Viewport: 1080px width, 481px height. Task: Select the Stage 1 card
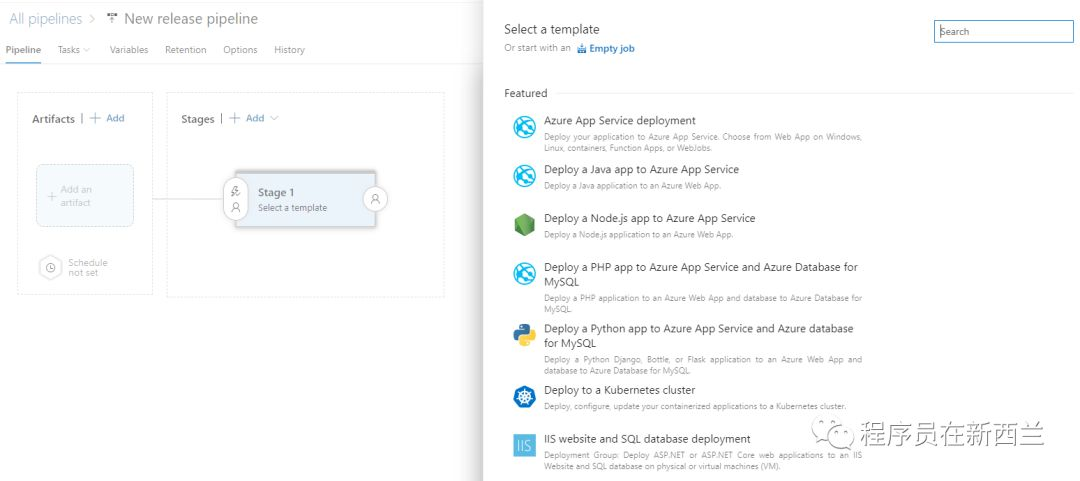(305, 199)
